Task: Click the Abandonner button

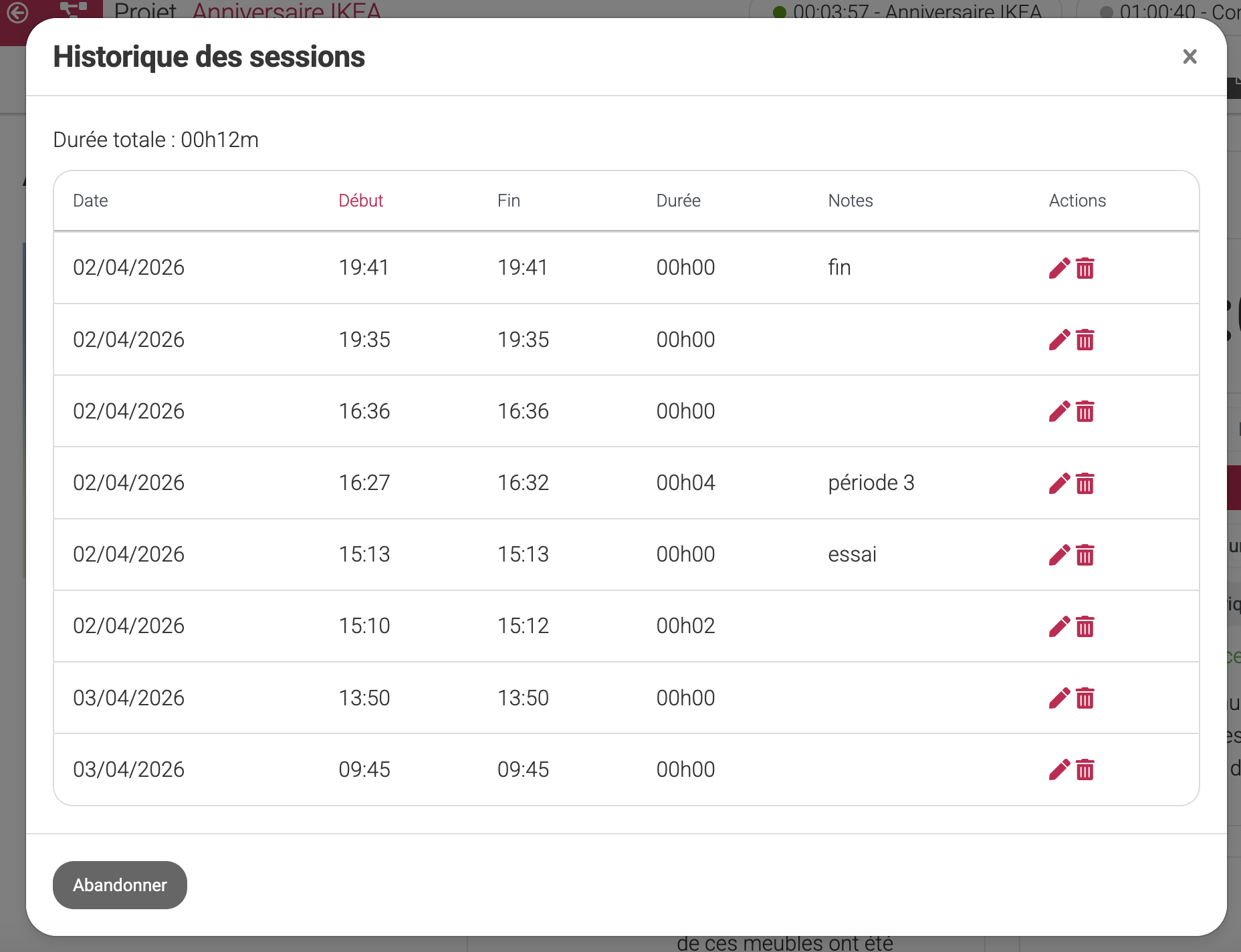Action: pyautogui.click(x=120, y=885)
